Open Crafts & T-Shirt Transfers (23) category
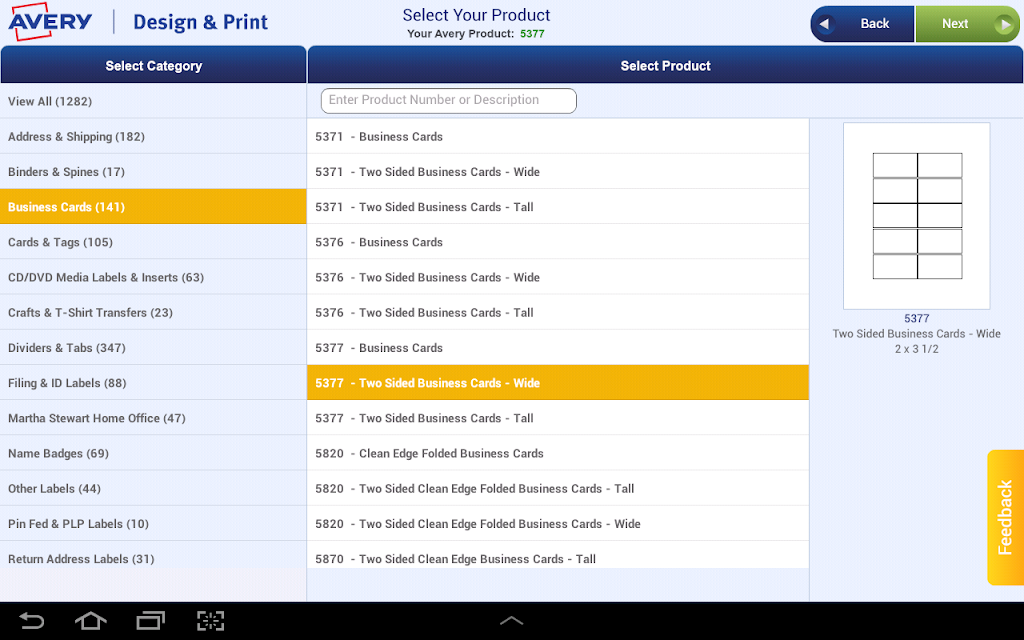This screenshot has width=1024, height=640. pyautogui.click(x=153, y=313)
